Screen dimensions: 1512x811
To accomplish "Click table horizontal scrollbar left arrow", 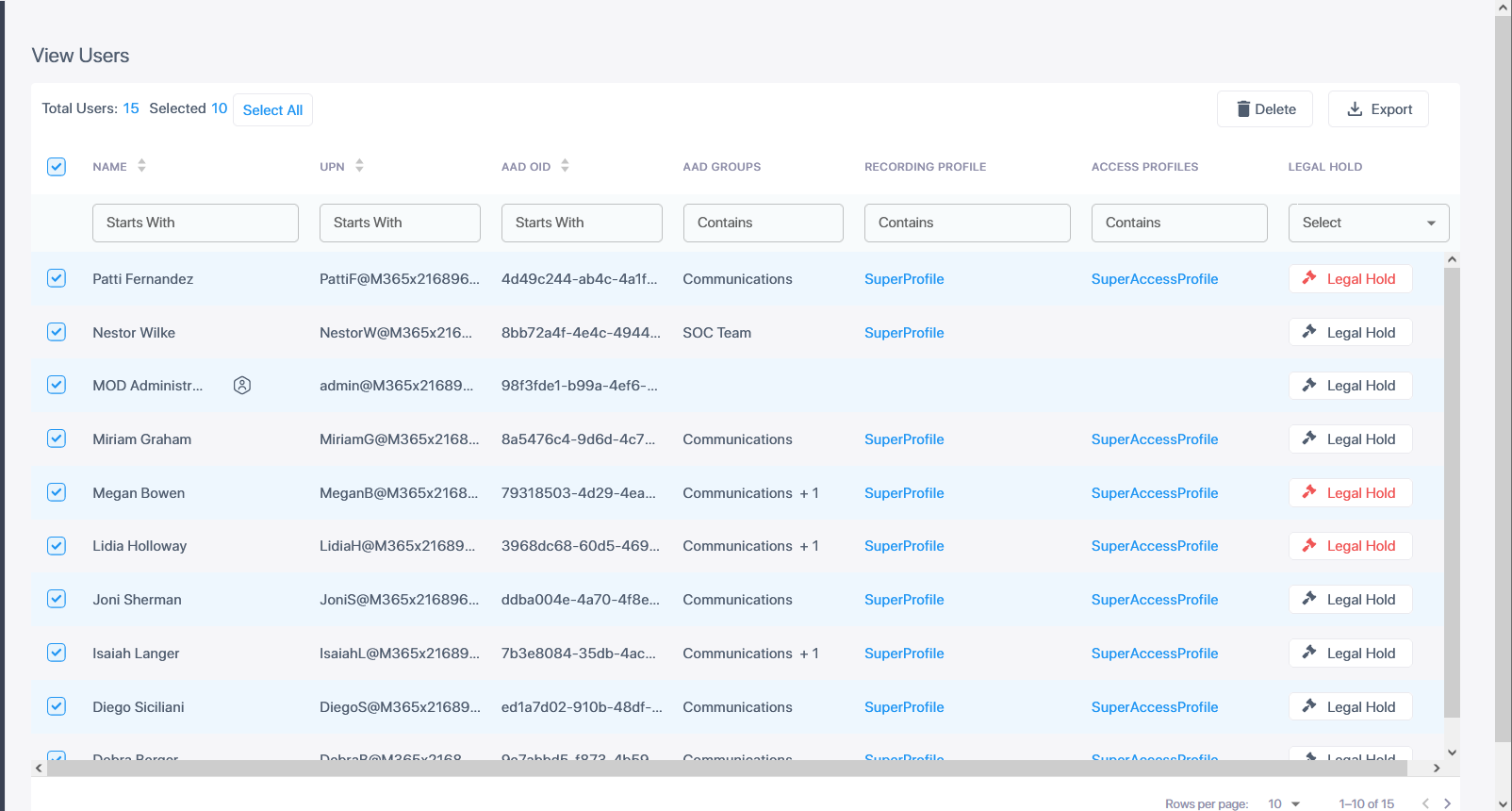I will point(39,768).
